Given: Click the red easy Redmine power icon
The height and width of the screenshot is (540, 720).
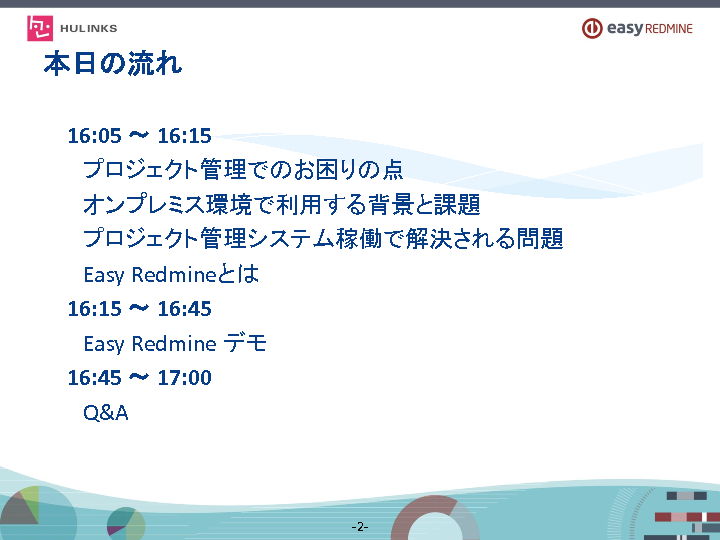Looking at the screenshot, I should coord(592,28).
